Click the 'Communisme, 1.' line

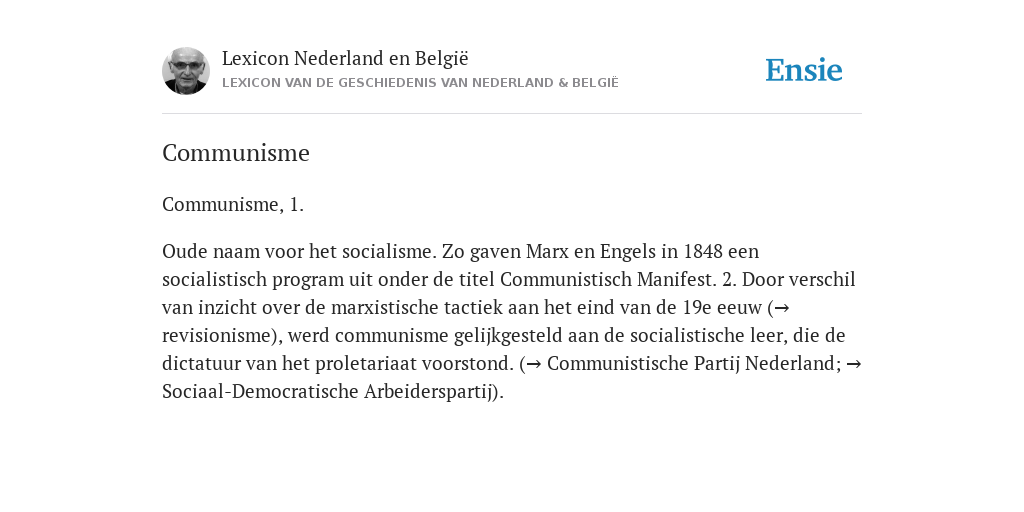coord(233,204)
